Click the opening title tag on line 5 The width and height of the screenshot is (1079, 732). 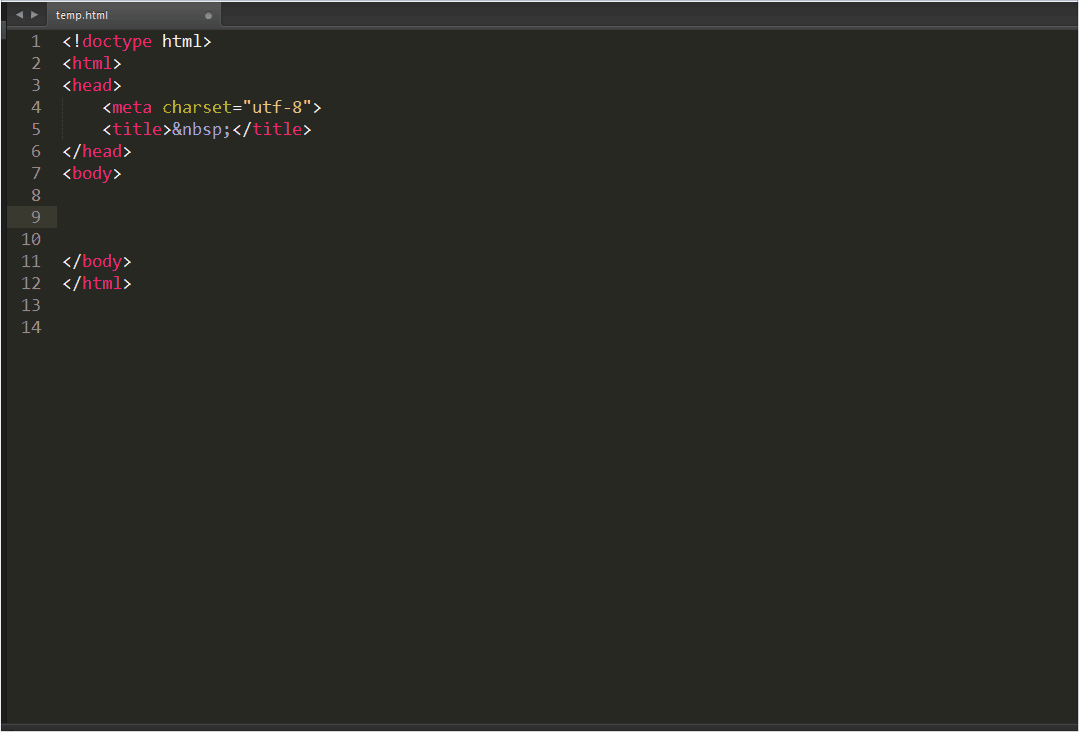[137, 129]
